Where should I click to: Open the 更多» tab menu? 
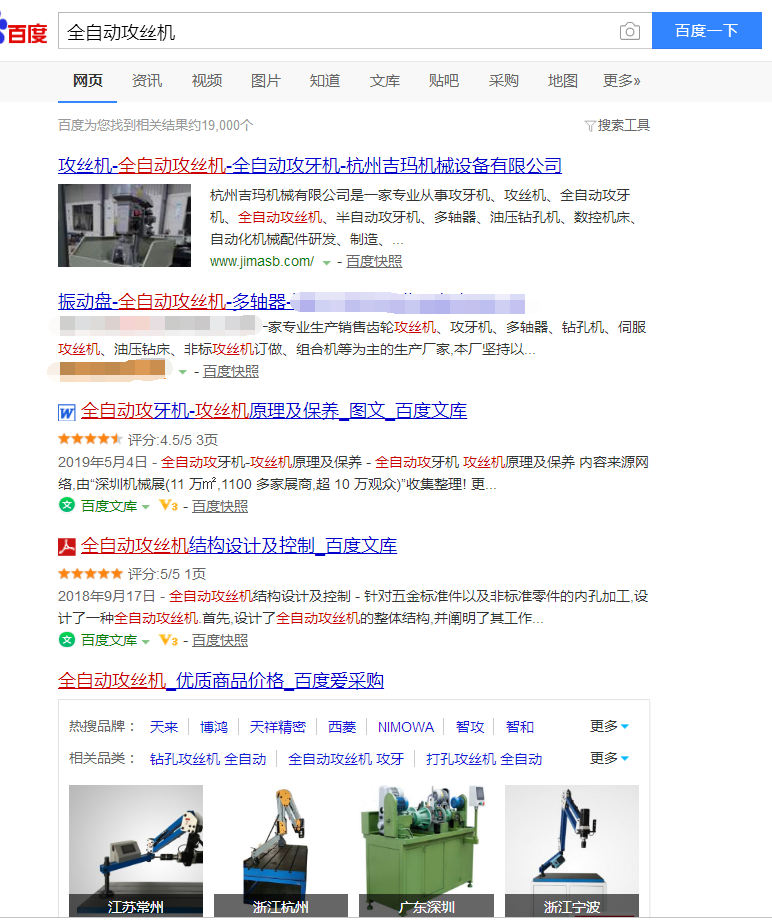(621, 81)
